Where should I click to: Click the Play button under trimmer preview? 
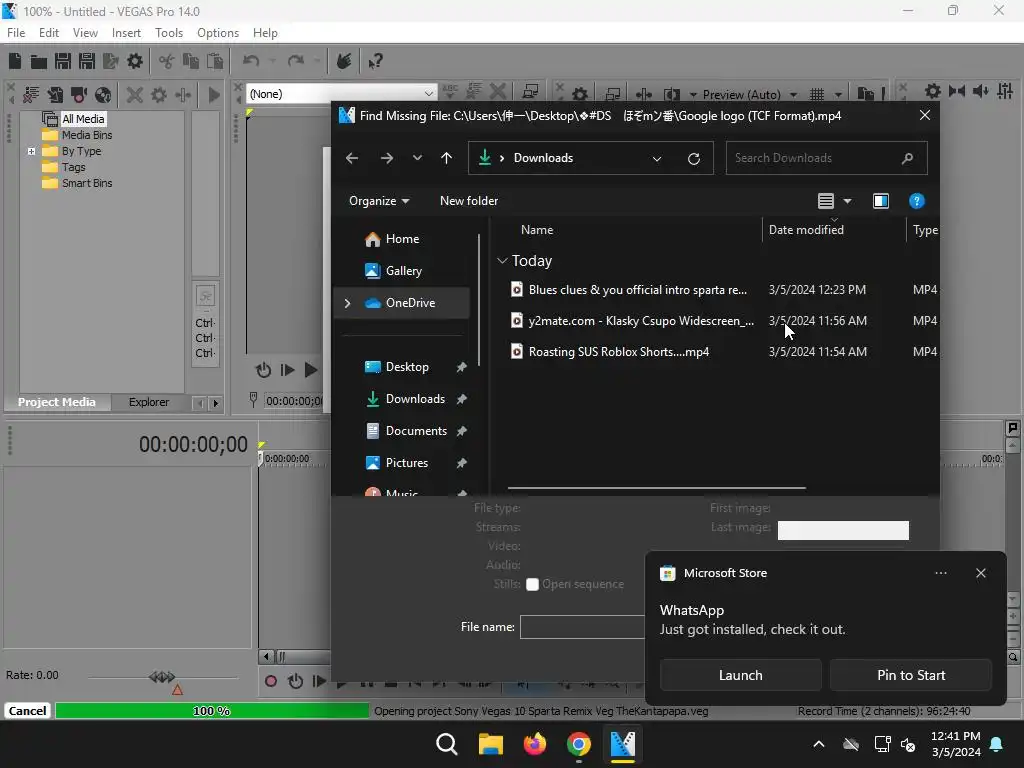click(x=311, y=370)
